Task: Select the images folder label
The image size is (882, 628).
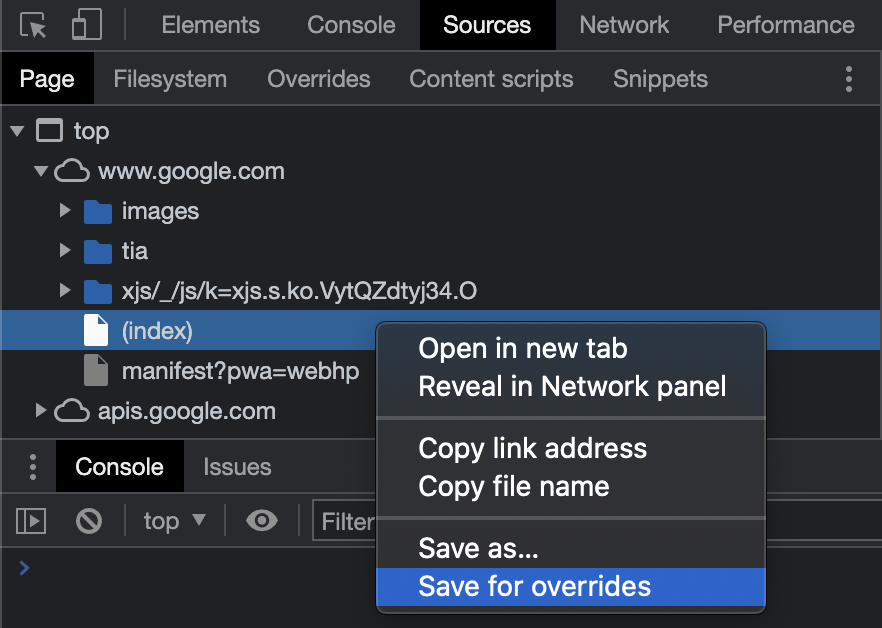Action: tap(160, 212)
